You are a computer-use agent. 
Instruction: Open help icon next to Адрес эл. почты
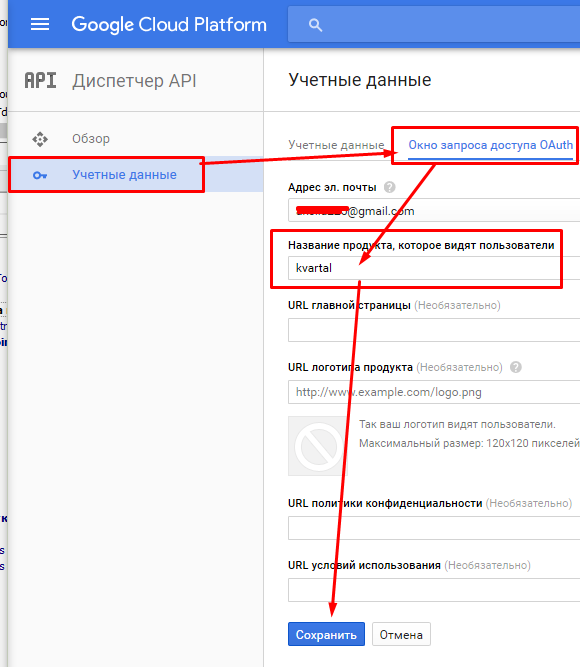pyautogui.click(x=389, y=187)
